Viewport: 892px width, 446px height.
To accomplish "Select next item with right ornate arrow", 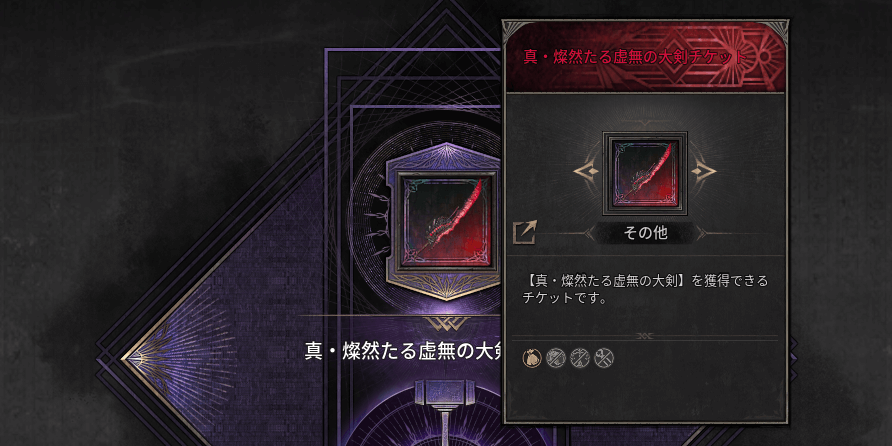I will 701,171.
